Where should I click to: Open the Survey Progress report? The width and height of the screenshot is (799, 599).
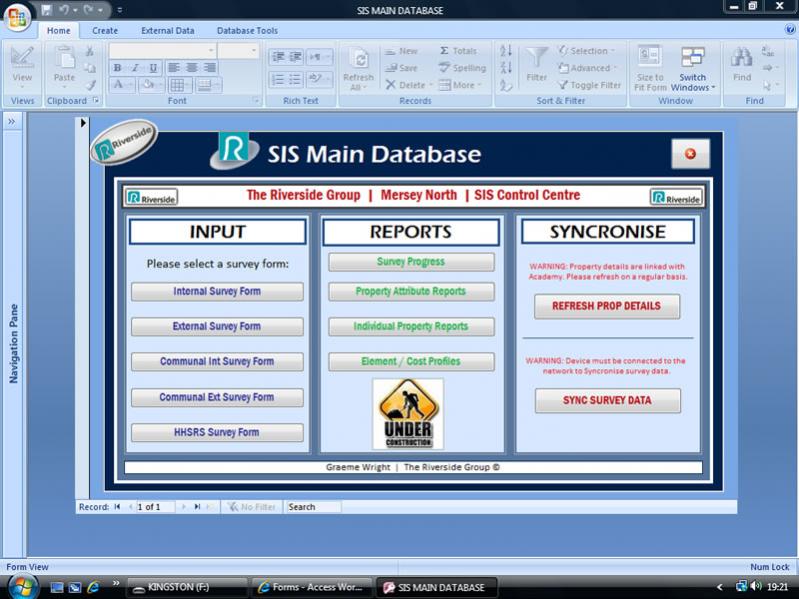coord(411,262)
